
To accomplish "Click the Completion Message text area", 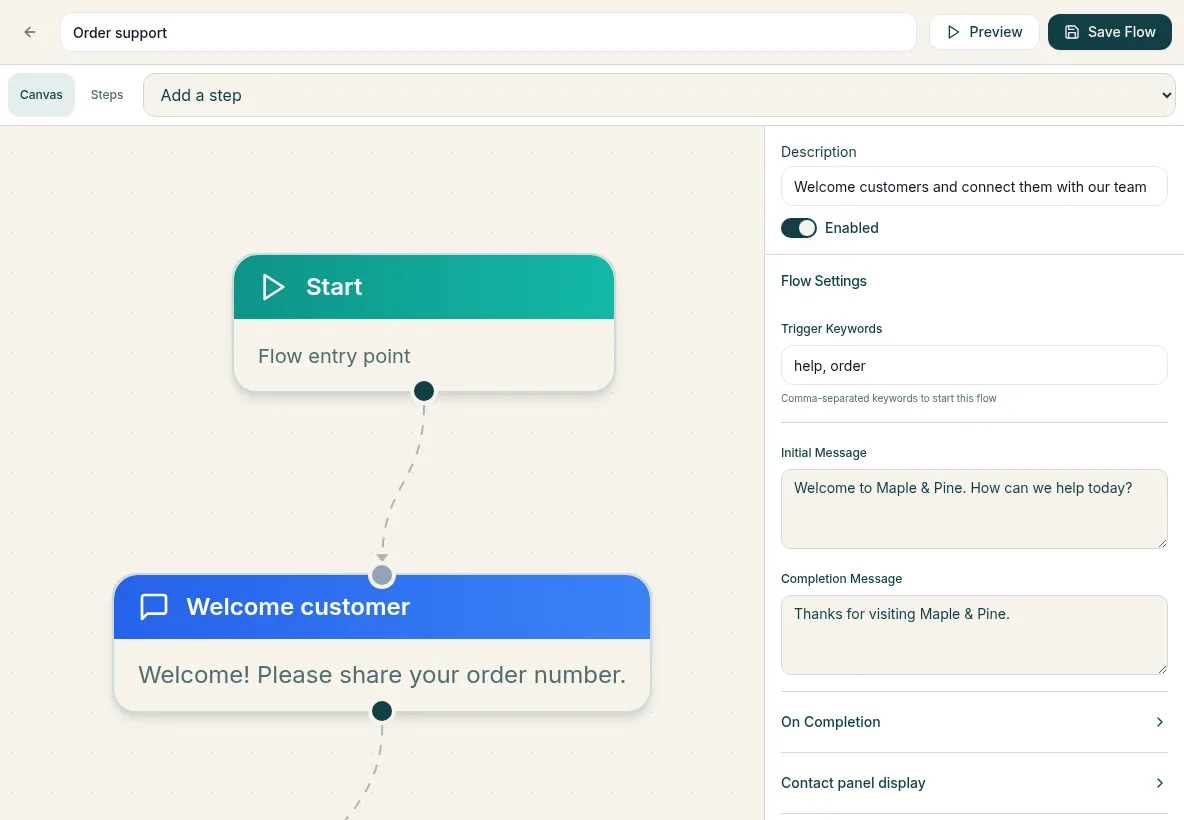I will pos(974,635).
